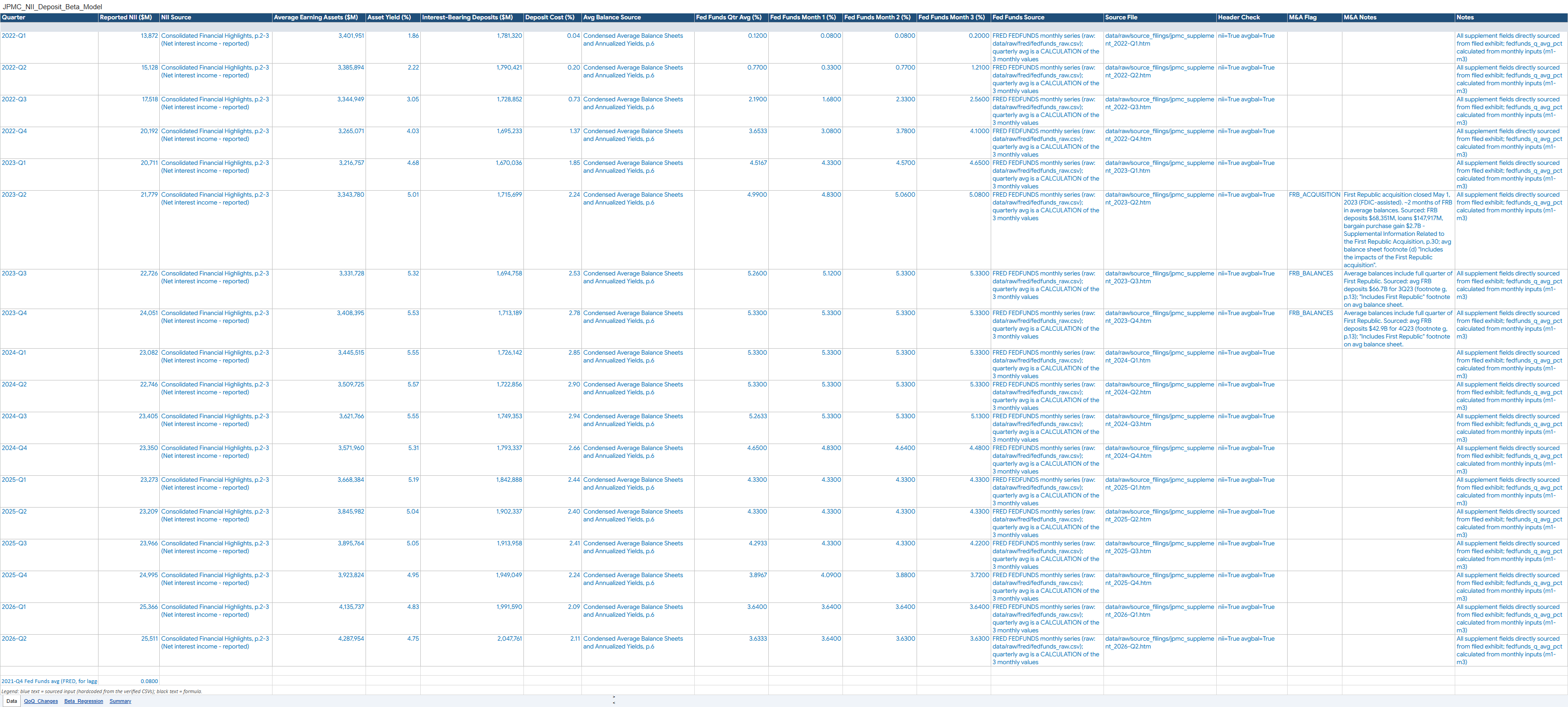Click the Interest-Bearing Deposits ($M) header

(x=472, y=18)
